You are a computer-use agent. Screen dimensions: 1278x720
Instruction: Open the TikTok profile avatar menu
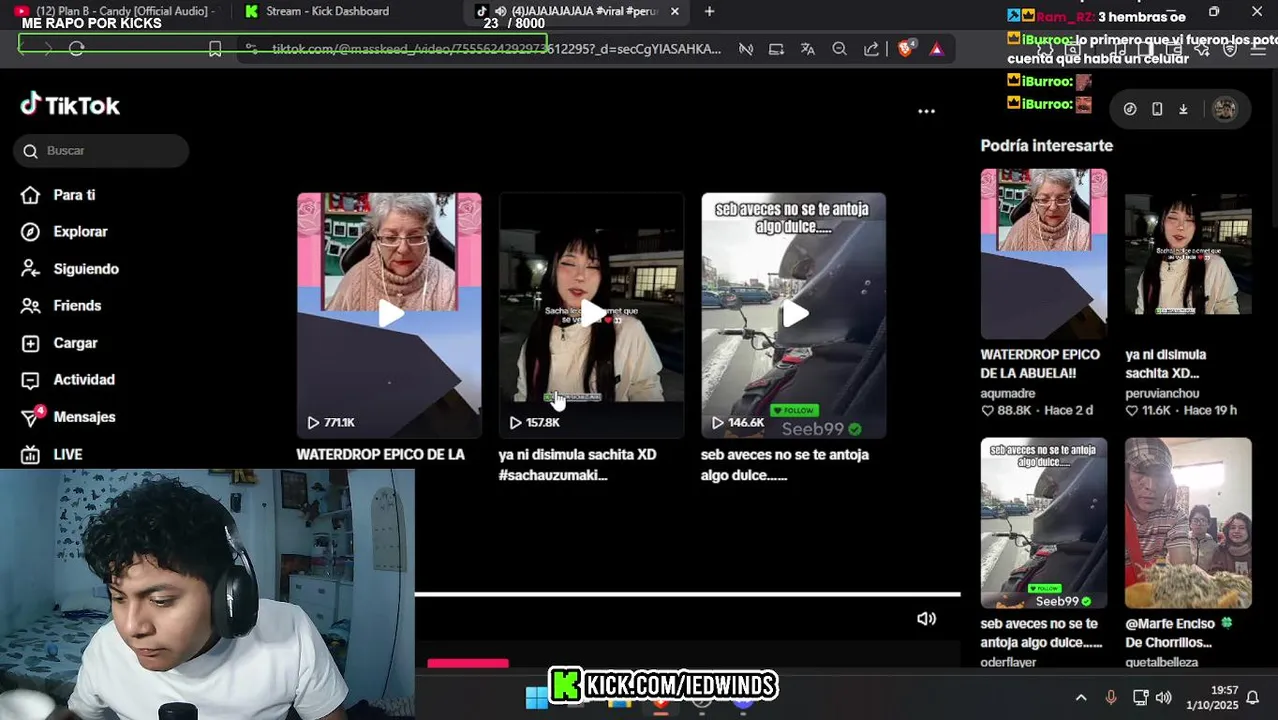(1224, 109)
